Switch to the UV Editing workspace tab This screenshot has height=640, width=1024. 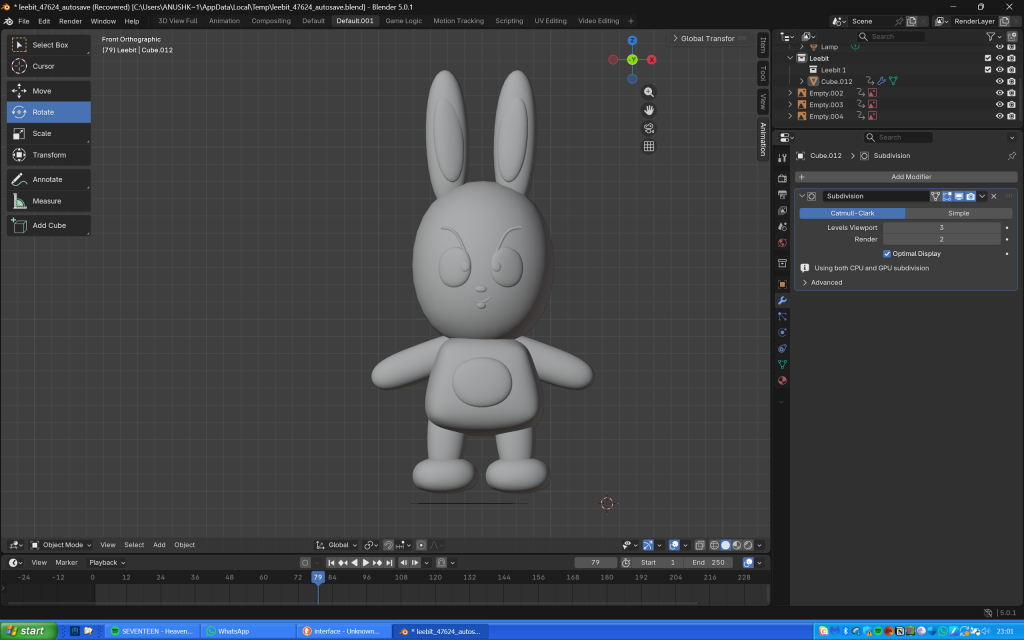point(550,21)
